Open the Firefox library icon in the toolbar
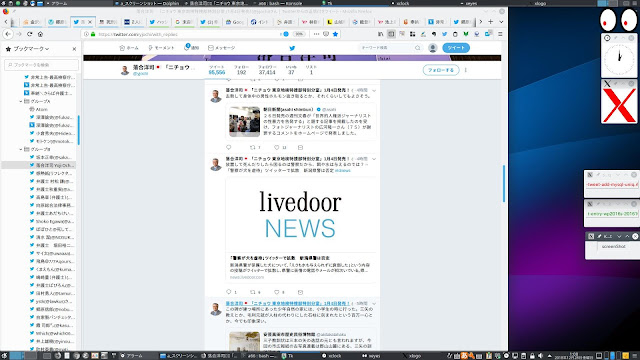 [x=380, y=34]
